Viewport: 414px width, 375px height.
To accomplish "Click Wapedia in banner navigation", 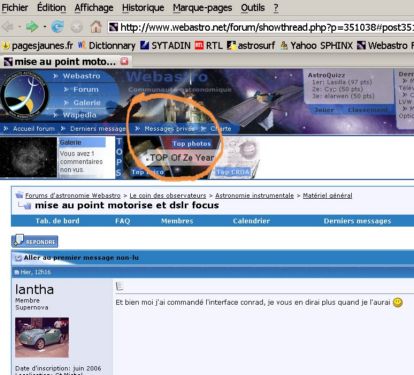I will point(79,115).
